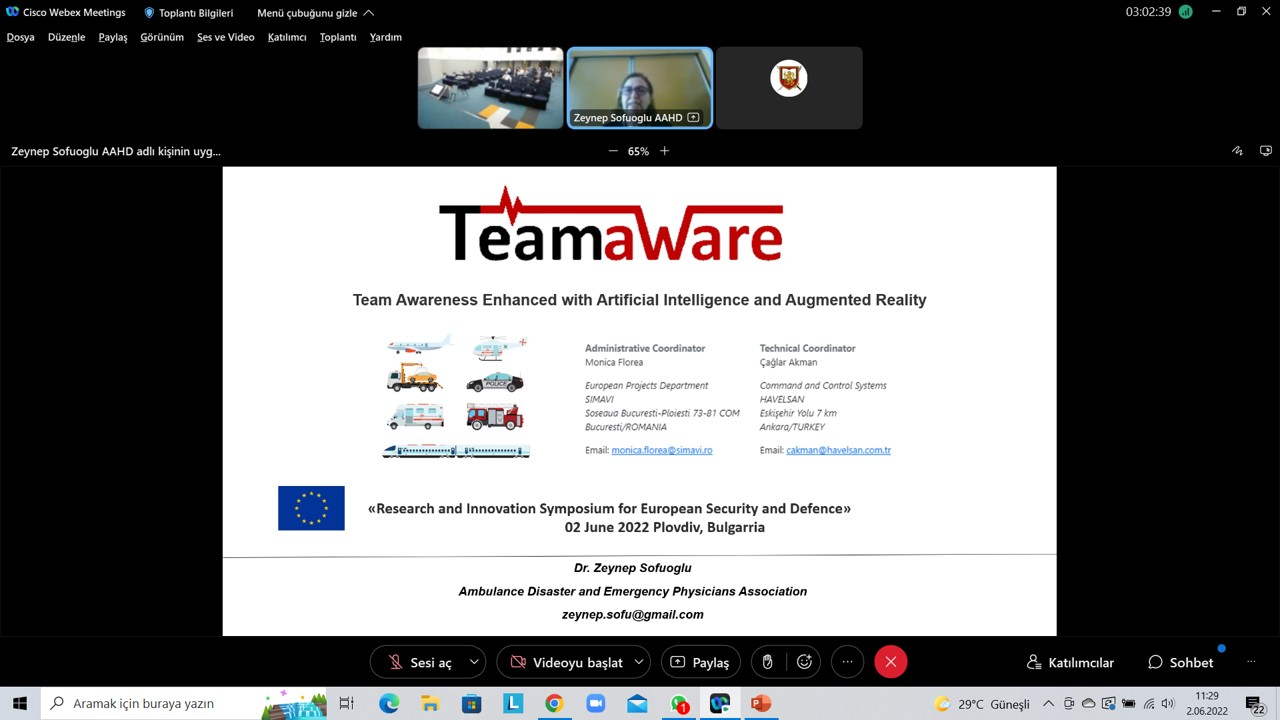The width and height of the screenshot is (1280, 720).
Task: Open WhatsApp with notification badge in taskbar
Action: (x=679, y=704)
